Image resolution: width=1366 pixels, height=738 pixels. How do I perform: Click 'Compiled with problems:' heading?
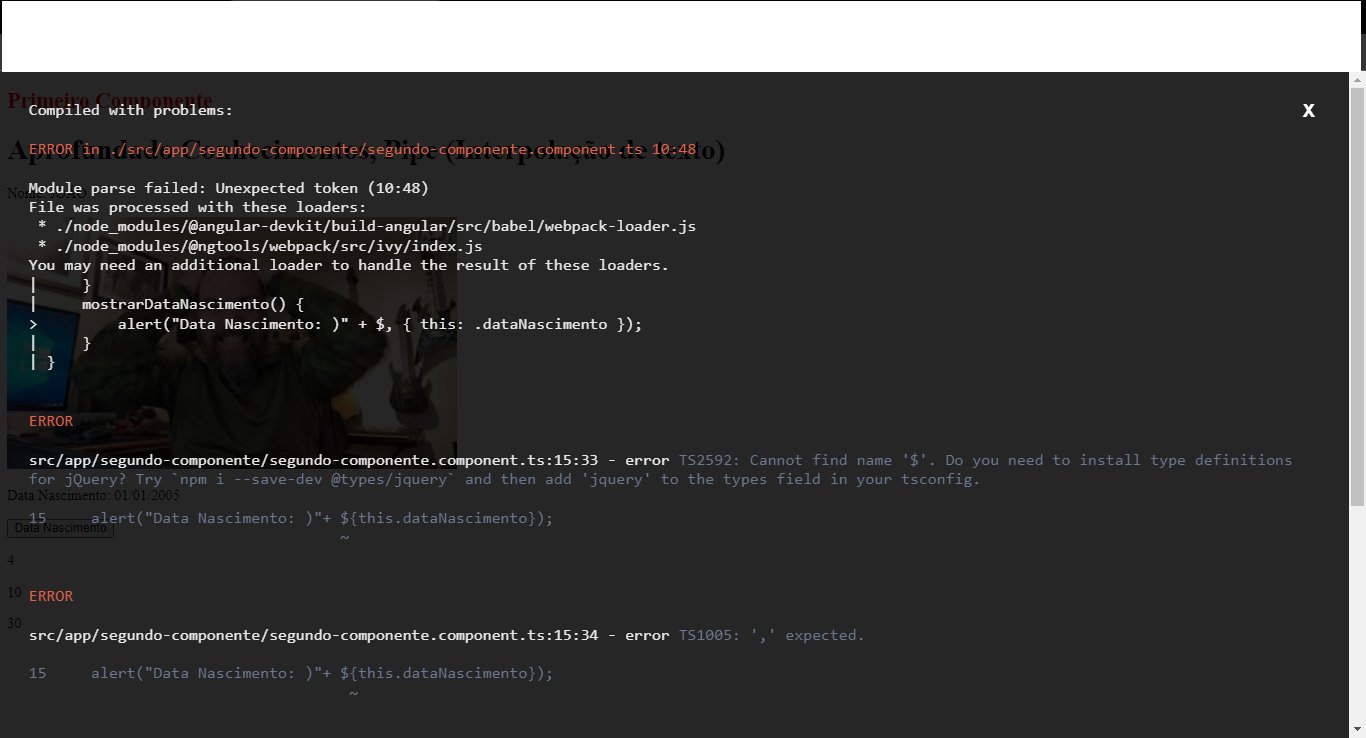(x=130, y=111)
